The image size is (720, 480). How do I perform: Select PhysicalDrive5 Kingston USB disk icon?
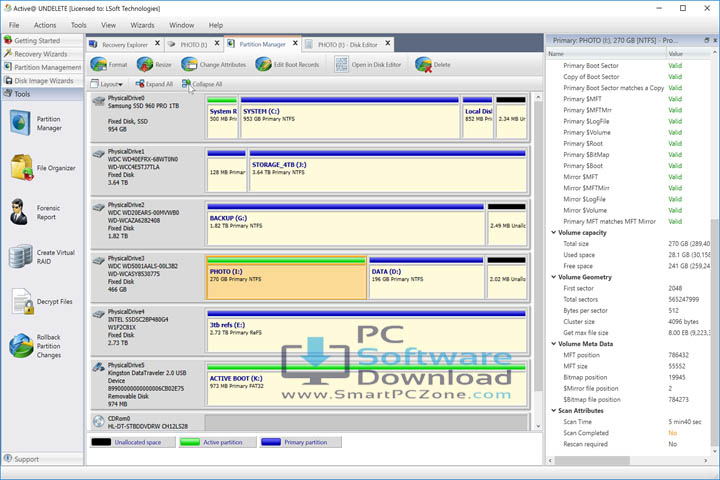[x=99, y=367]
